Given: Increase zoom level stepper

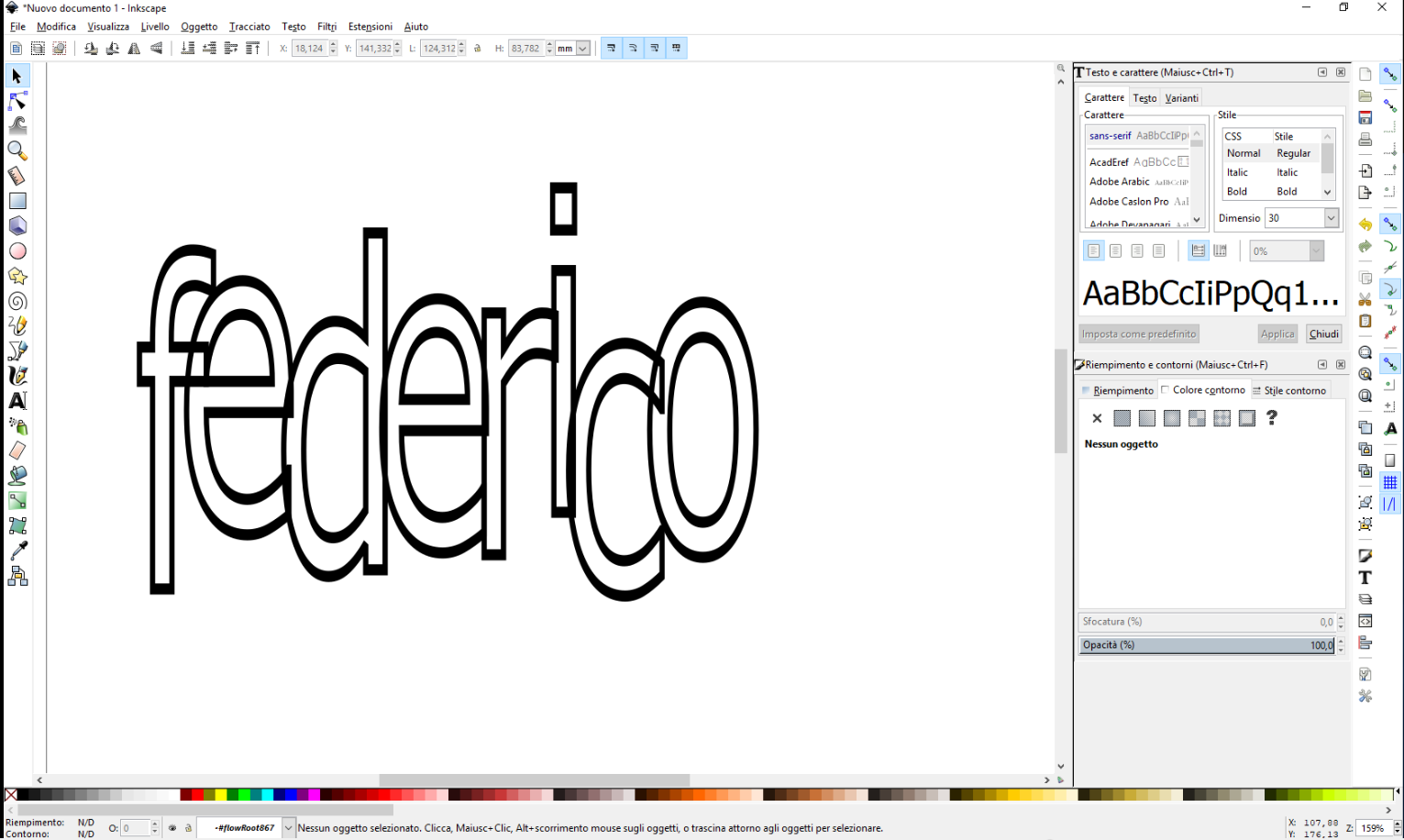Looking at the screenshot, I should click(x=1397, y=824).
